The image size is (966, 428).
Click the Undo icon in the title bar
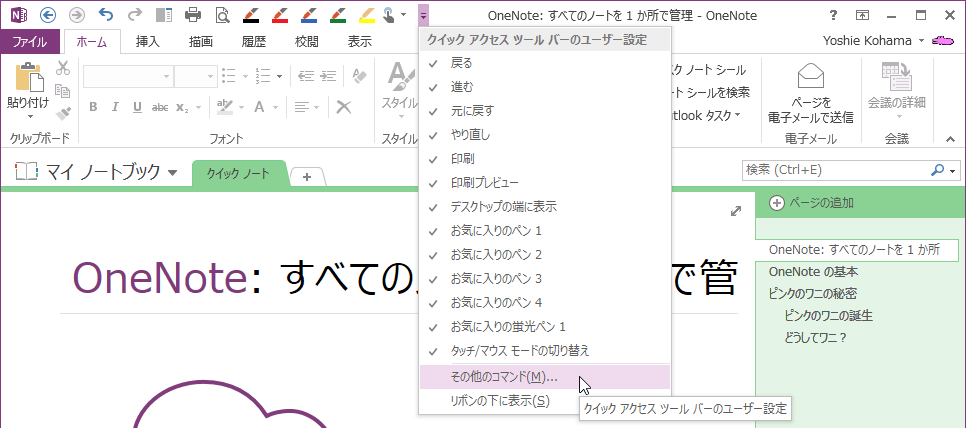point(106,15)
